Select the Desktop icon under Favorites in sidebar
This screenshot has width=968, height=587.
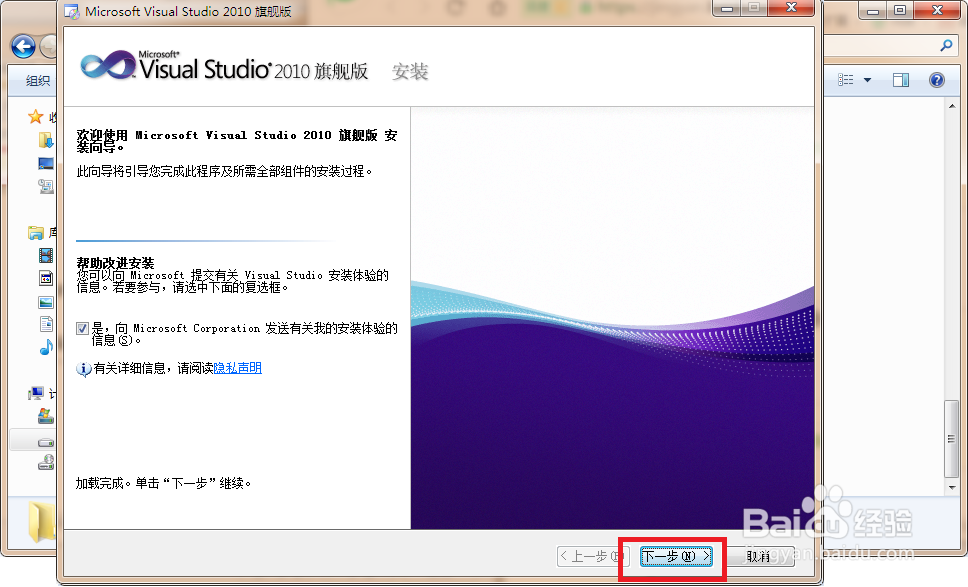click(46, 164)
